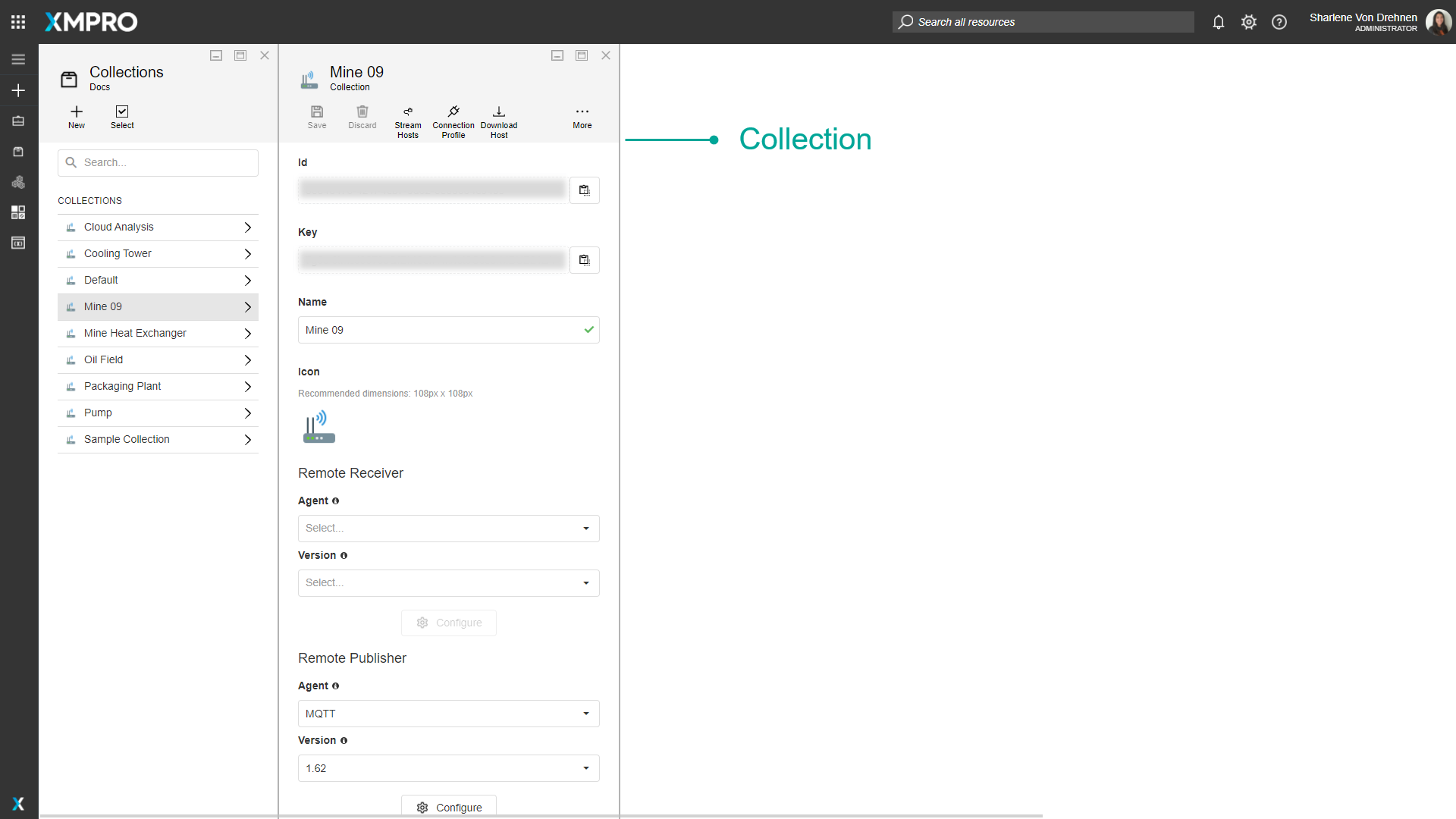
Task: Open the hamburger navigation menu
Action: coord(18,58)
